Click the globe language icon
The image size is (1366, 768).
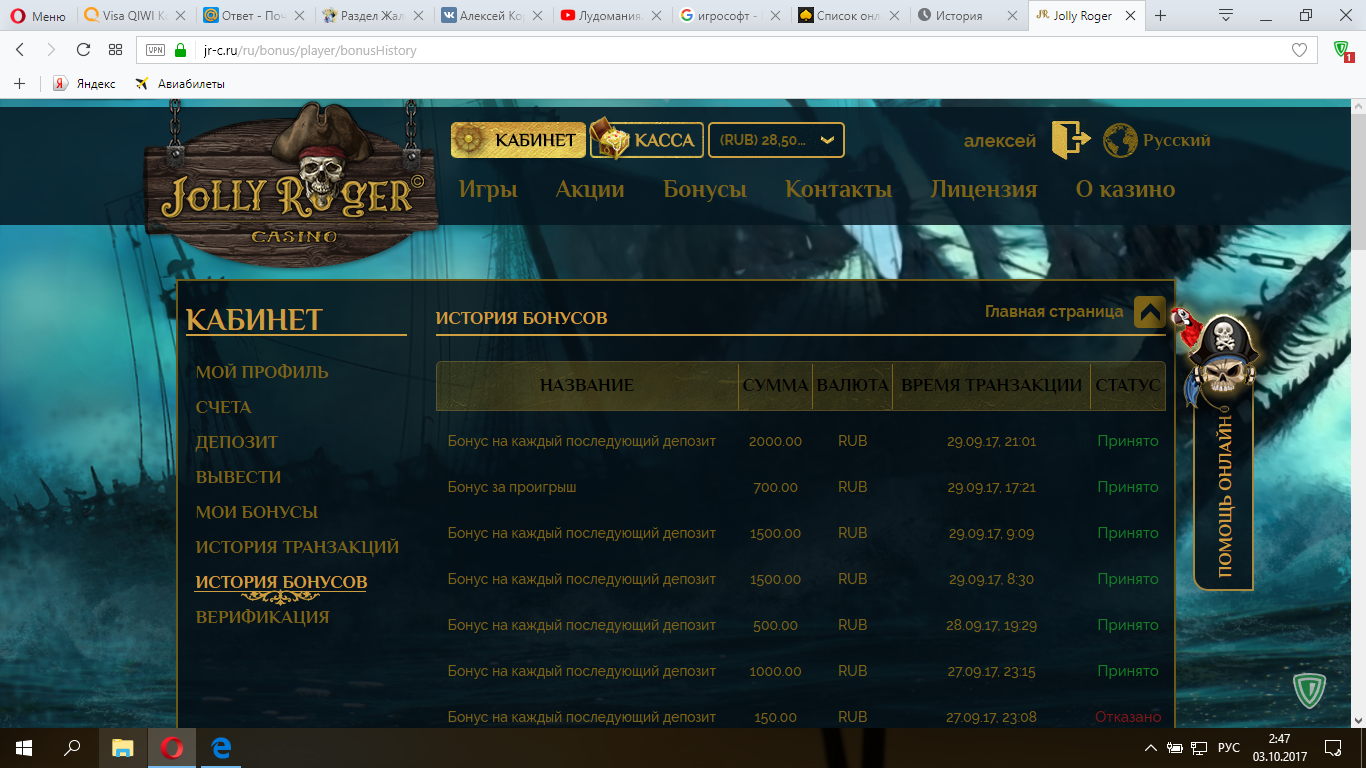click(1120, 140)
